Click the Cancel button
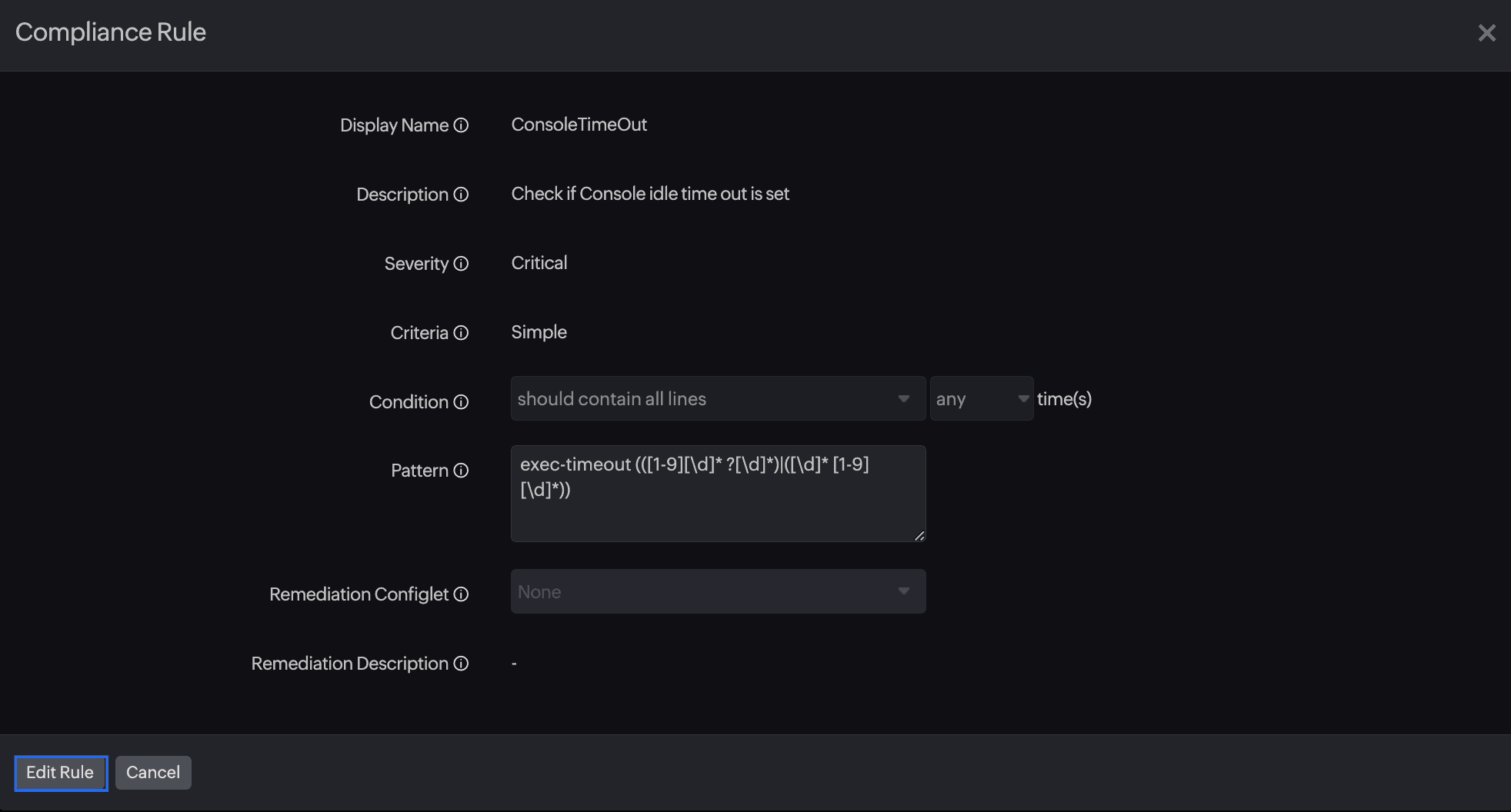The width and height of the screenshot is (1511, 812). [x=153, y=772]
